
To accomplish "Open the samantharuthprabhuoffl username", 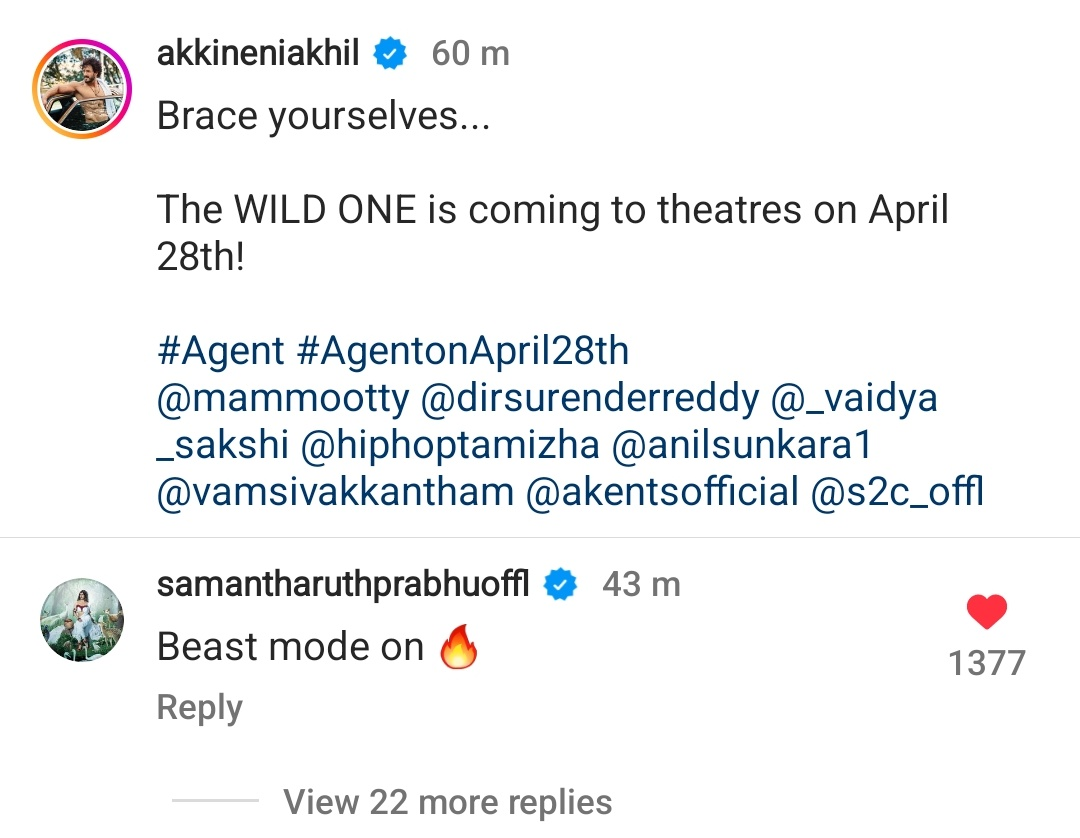I will pyautogui.click(x=343, y=584).
